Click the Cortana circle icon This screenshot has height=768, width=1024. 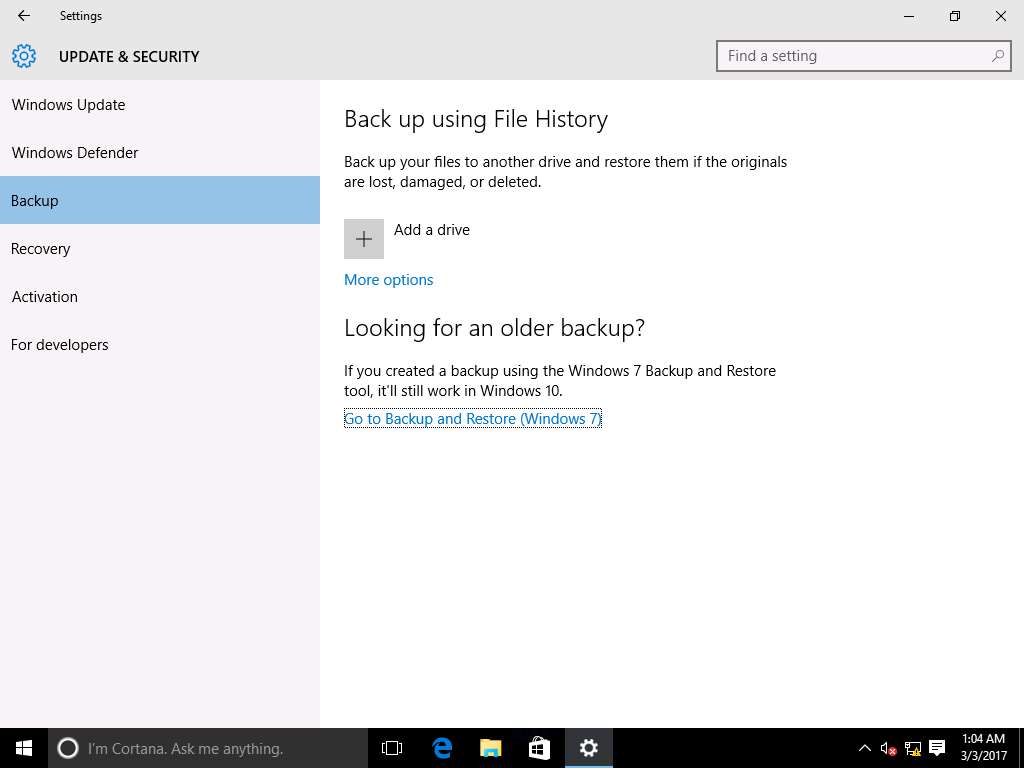point(68,748)
